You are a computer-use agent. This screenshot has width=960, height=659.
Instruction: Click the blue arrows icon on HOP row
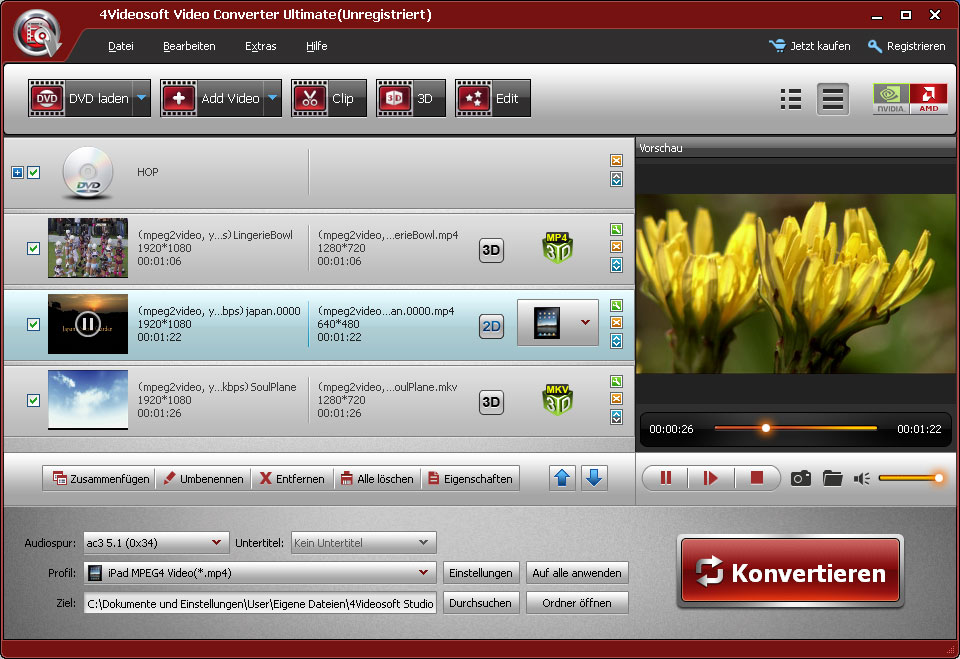click(x=617, y=179)
